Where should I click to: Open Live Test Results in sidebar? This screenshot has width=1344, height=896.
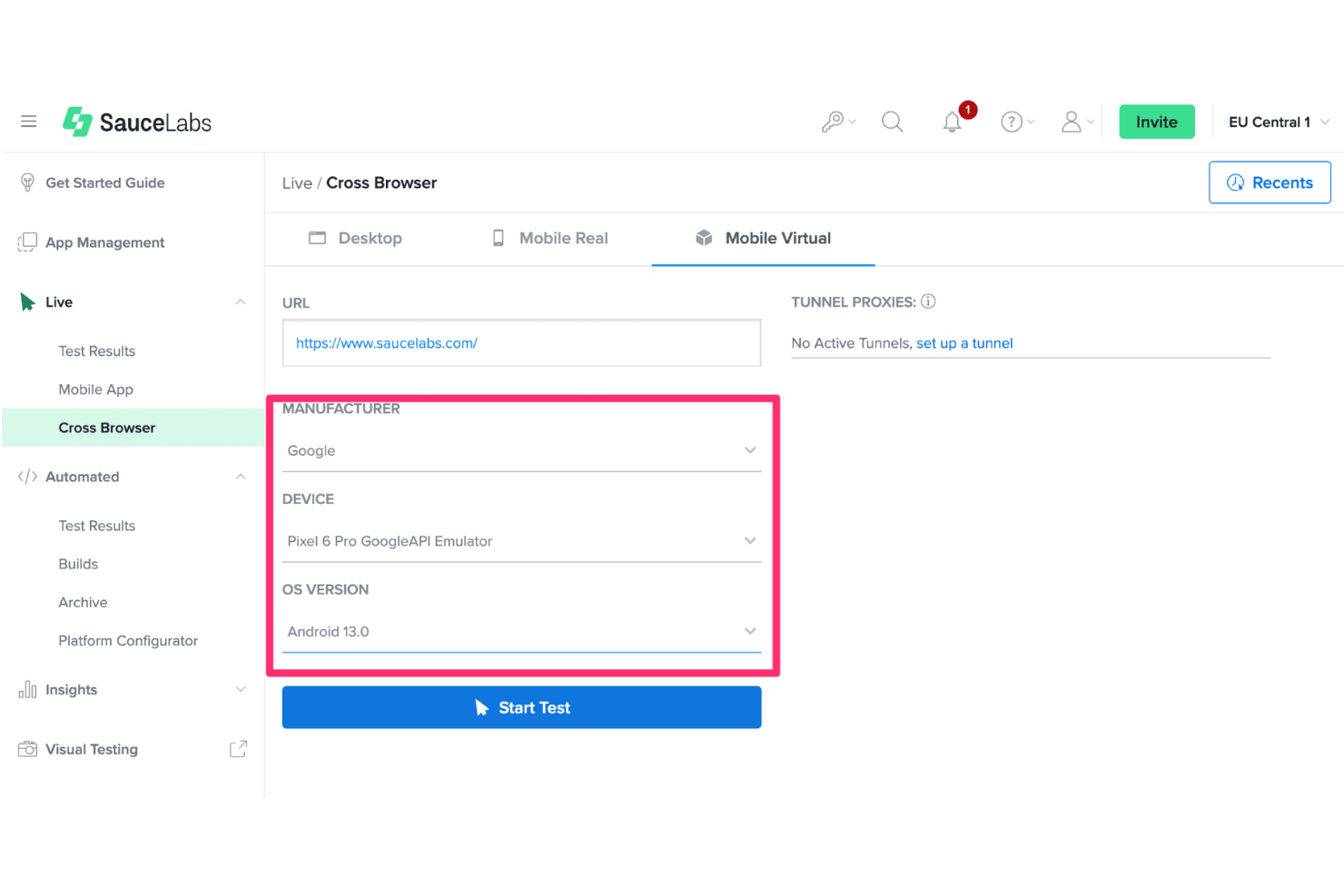pyautogui.click(x=97, y=351)
